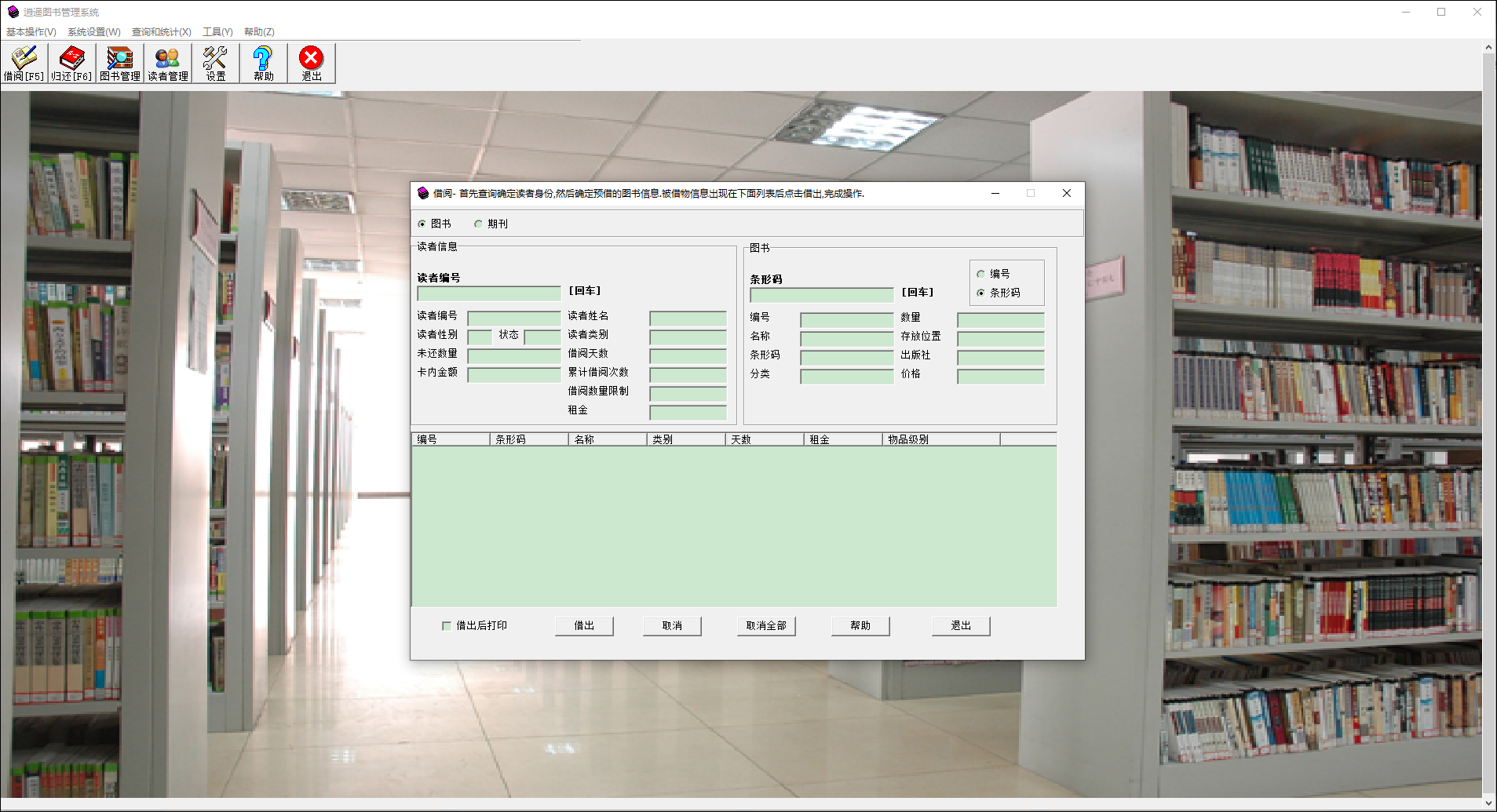Screen dimensions: 1497x812
Task: Open the 基本操作(V) menu
Action: coord(31,32)
